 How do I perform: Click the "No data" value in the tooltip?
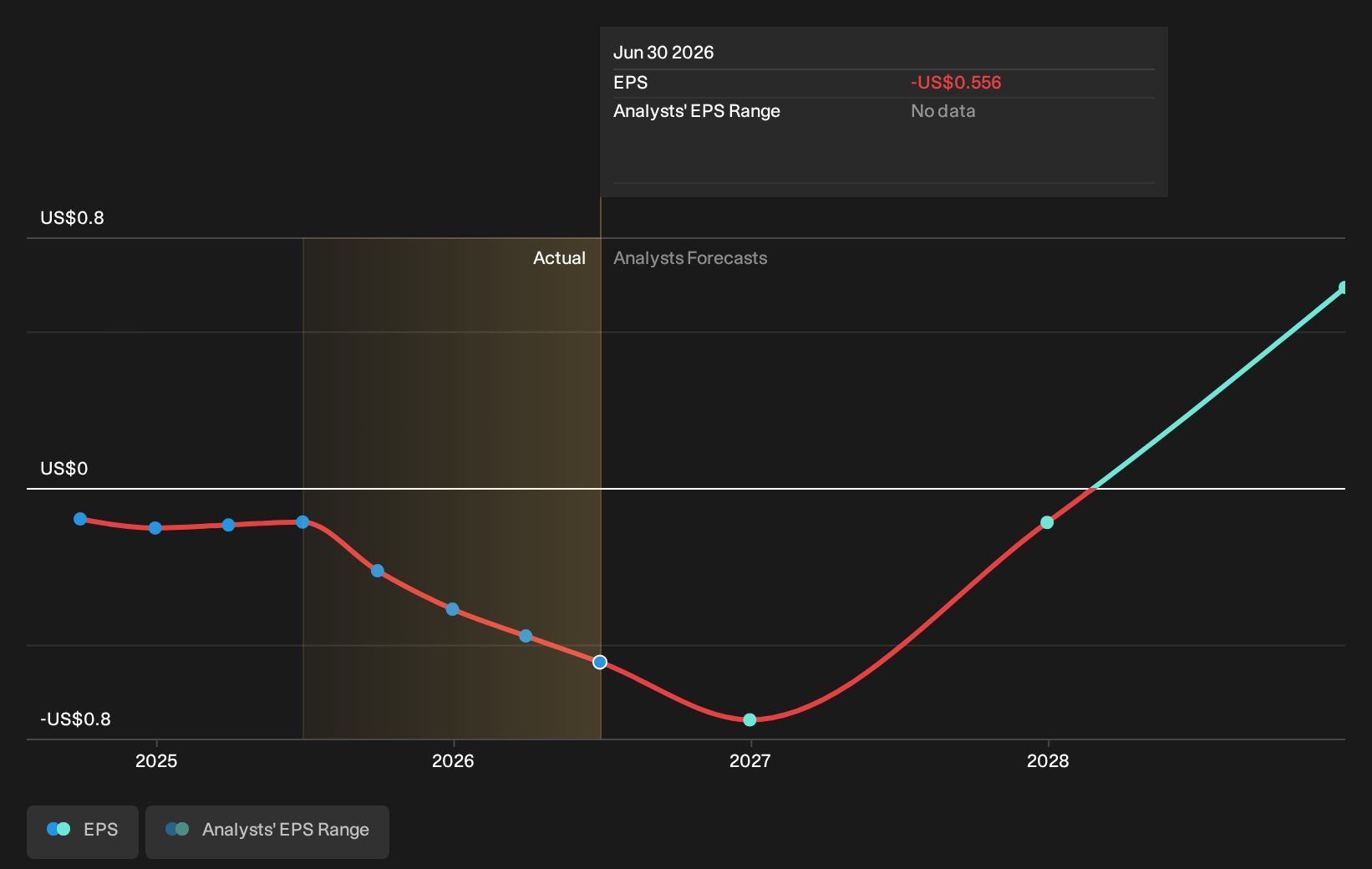click(943, 111)
